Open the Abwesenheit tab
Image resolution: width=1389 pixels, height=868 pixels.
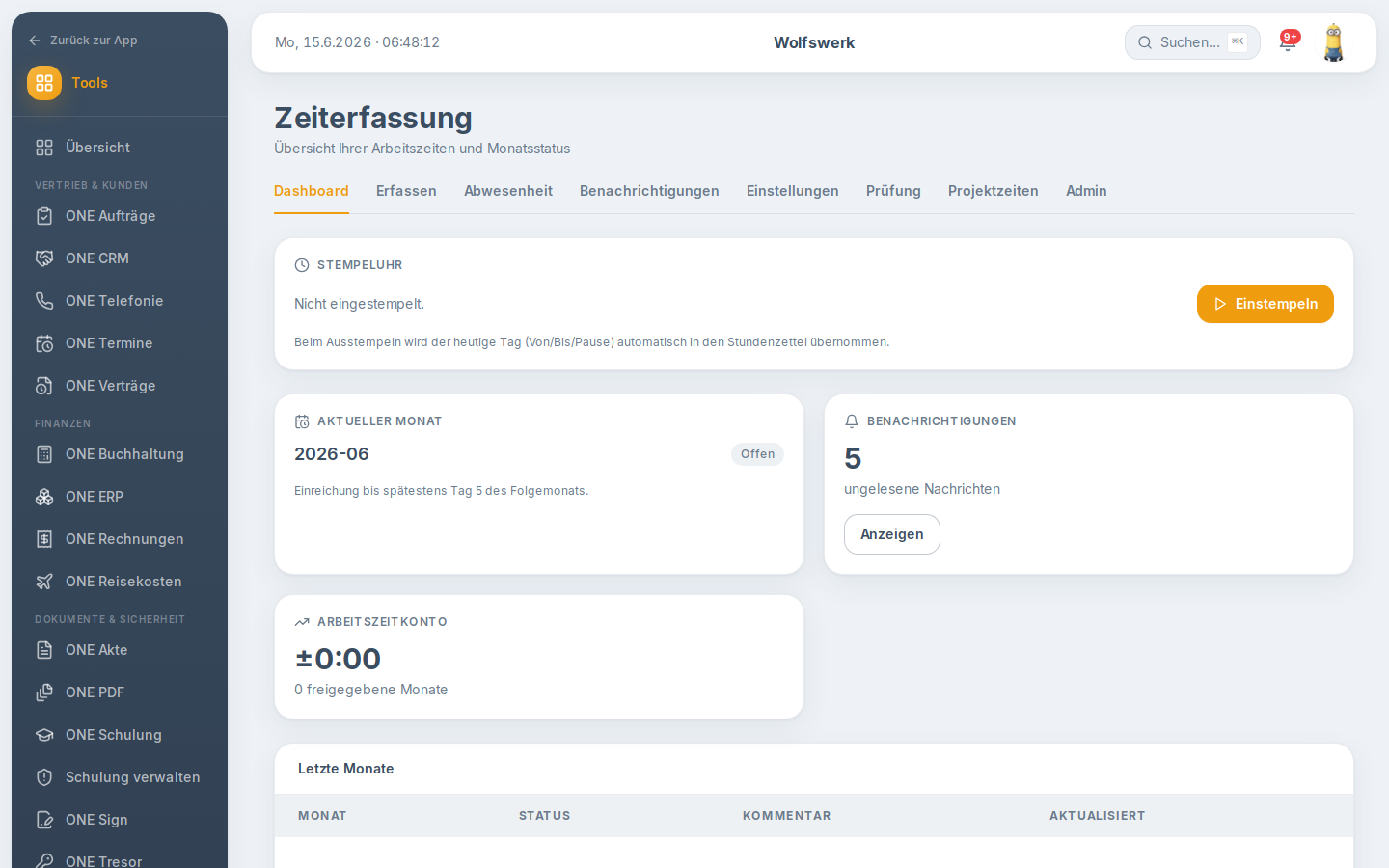coord(508,191)
